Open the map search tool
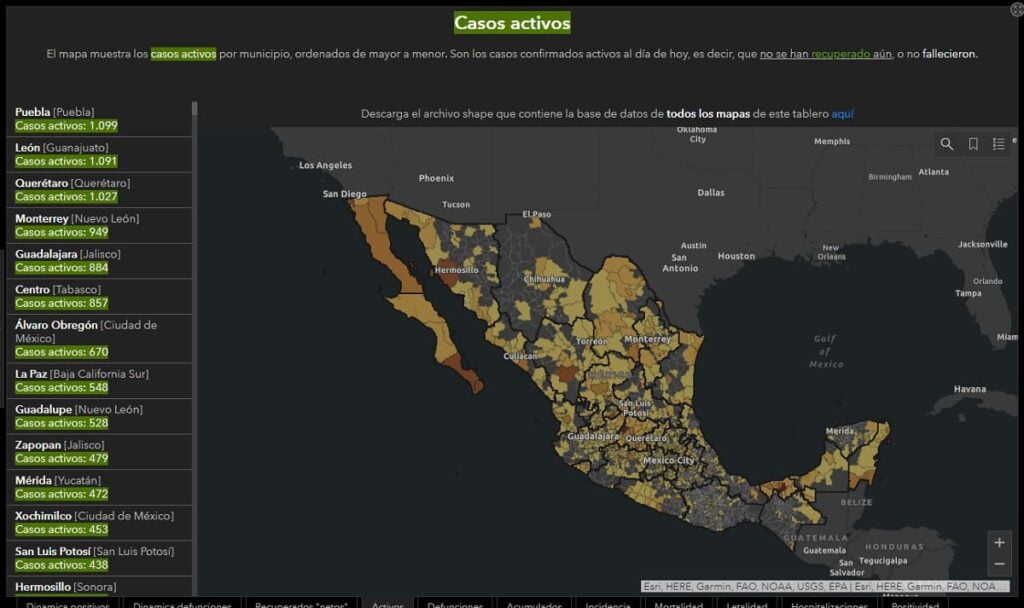The width and height of the screenshot is (1024, 608). [946, 143]
